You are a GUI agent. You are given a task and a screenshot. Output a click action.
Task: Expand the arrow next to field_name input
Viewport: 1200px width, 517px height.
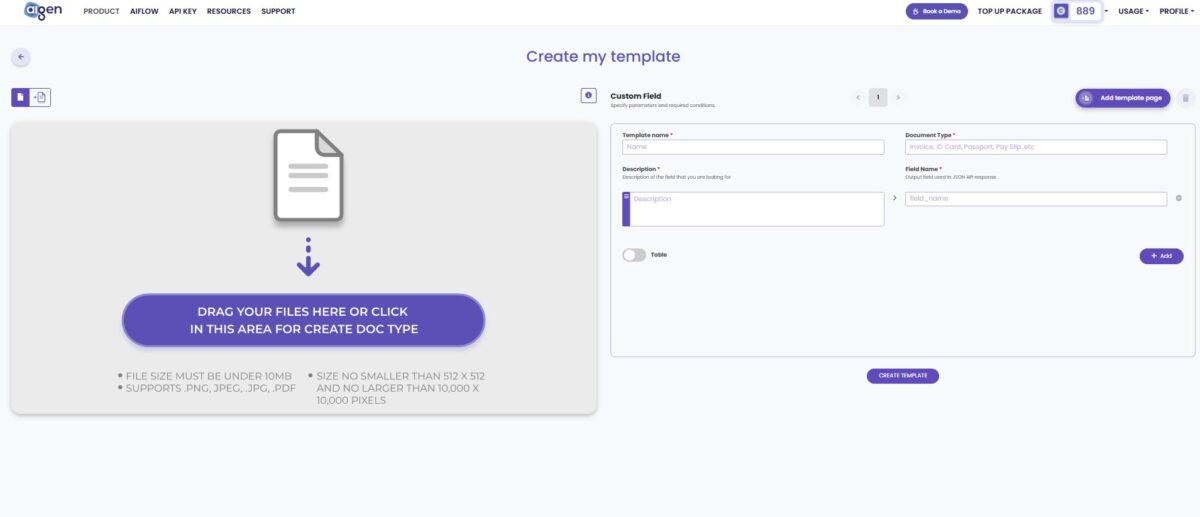point(895,198)
